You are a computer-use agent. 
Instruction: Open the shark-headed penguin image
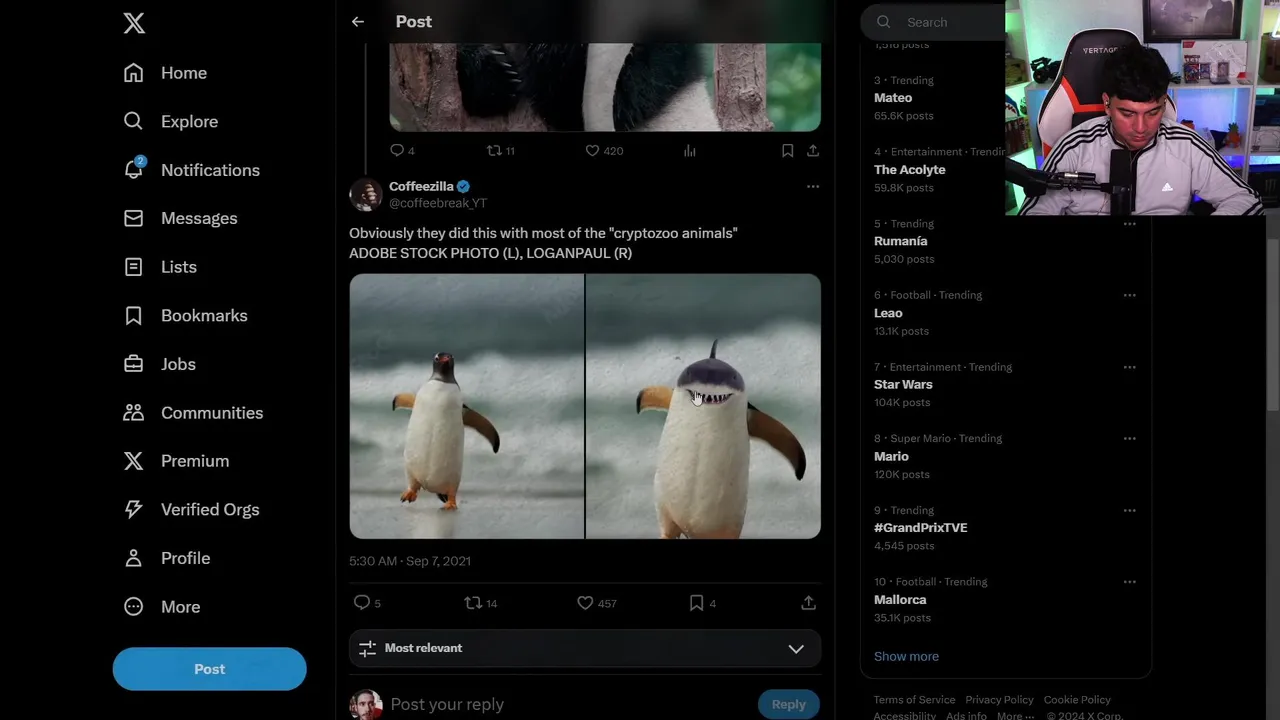tap(703, 406)
